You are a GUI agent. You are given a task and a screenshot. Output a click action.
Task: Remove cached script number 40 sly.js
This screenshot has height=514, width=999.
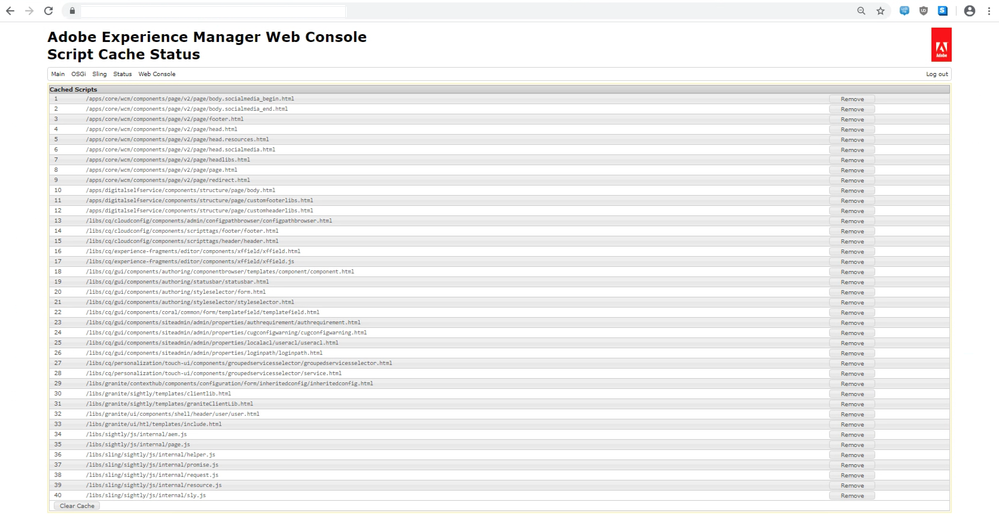point(852,496)
